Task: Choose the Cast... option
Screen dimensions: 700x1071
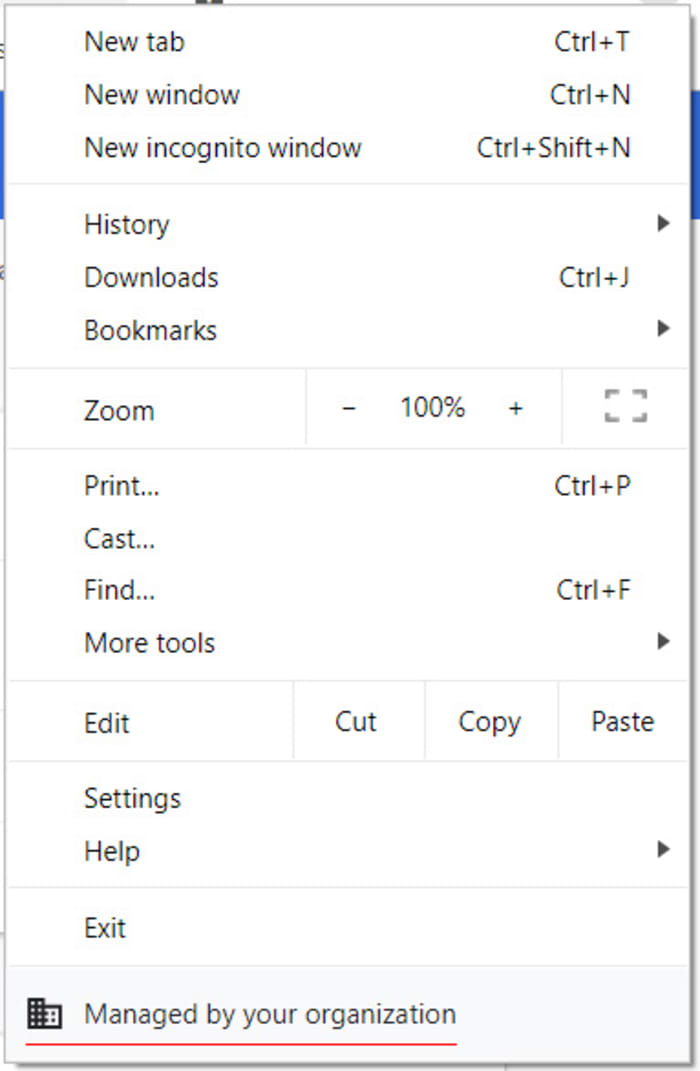Action: coord(119,539)
